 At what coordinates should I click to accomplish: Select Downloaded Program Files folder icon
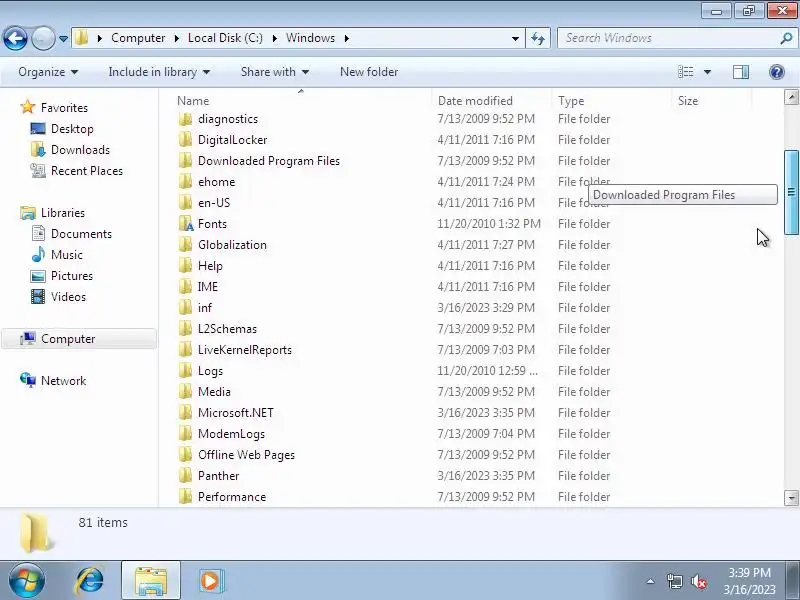pos(186,161)
